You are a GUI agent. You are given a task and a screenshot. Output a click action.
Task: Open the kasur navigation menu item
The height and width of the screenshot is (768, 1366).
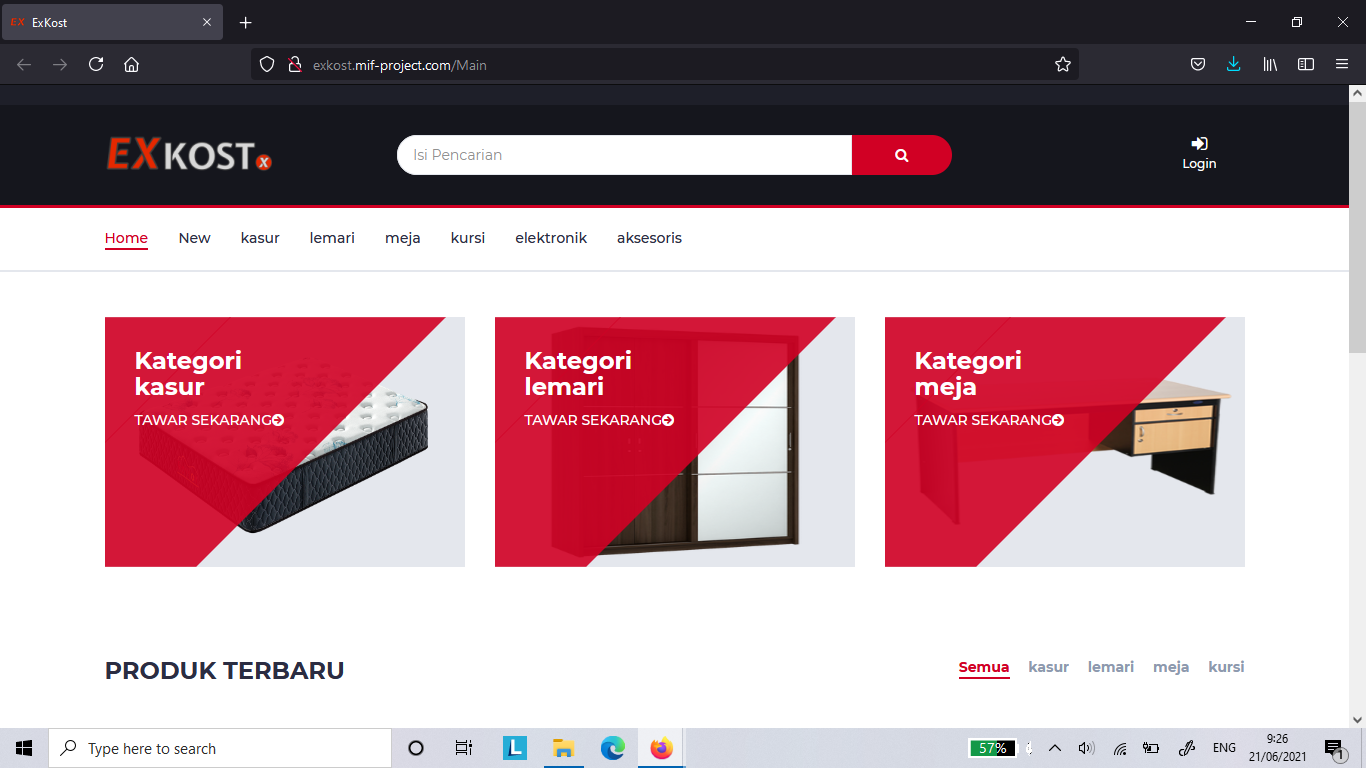click(260, 238)
